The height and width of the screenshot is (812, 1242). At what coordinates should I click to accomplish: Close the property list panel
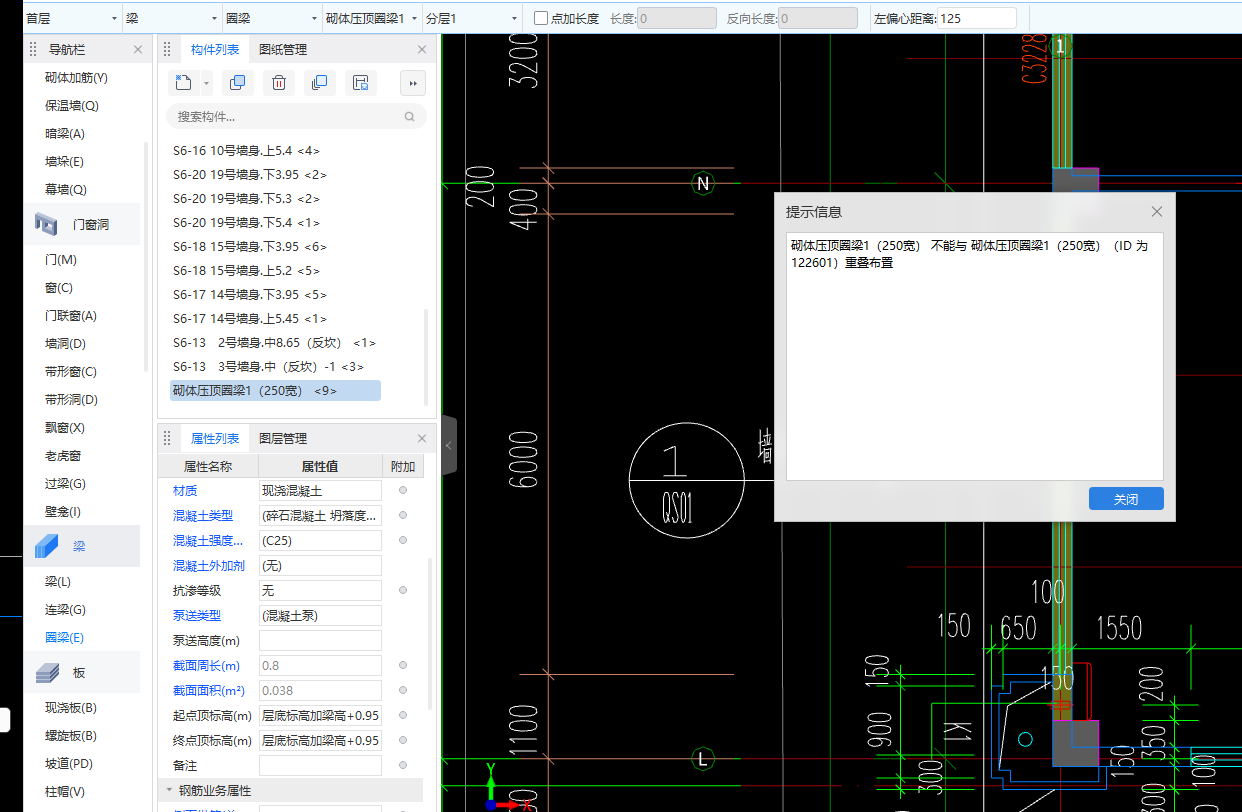(x=422, y=438)
